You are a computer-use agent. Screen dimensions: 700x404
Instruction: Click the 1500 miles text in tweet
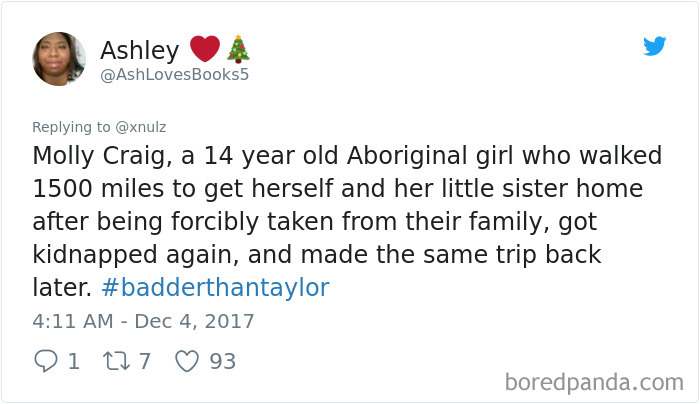99,188
